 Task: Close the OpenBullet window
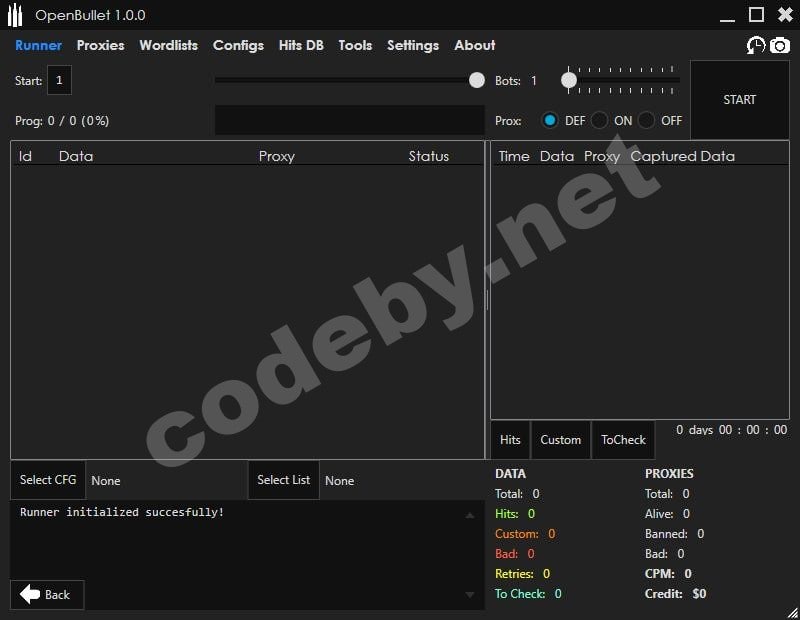coord(785,15)
